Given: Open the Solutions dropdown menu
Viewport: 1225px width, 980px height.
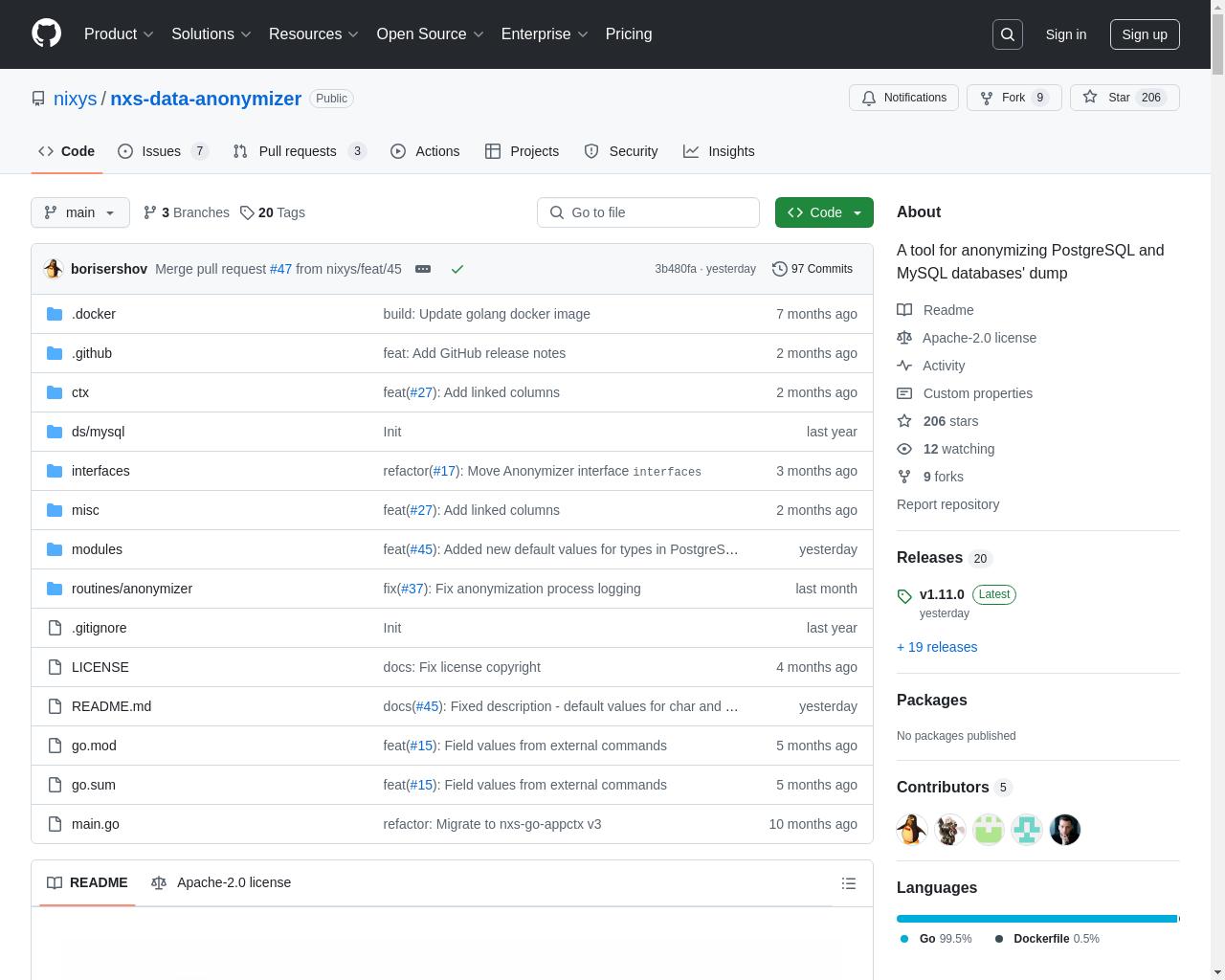Looking at the screenshot, I should click(x=212, y=34).
